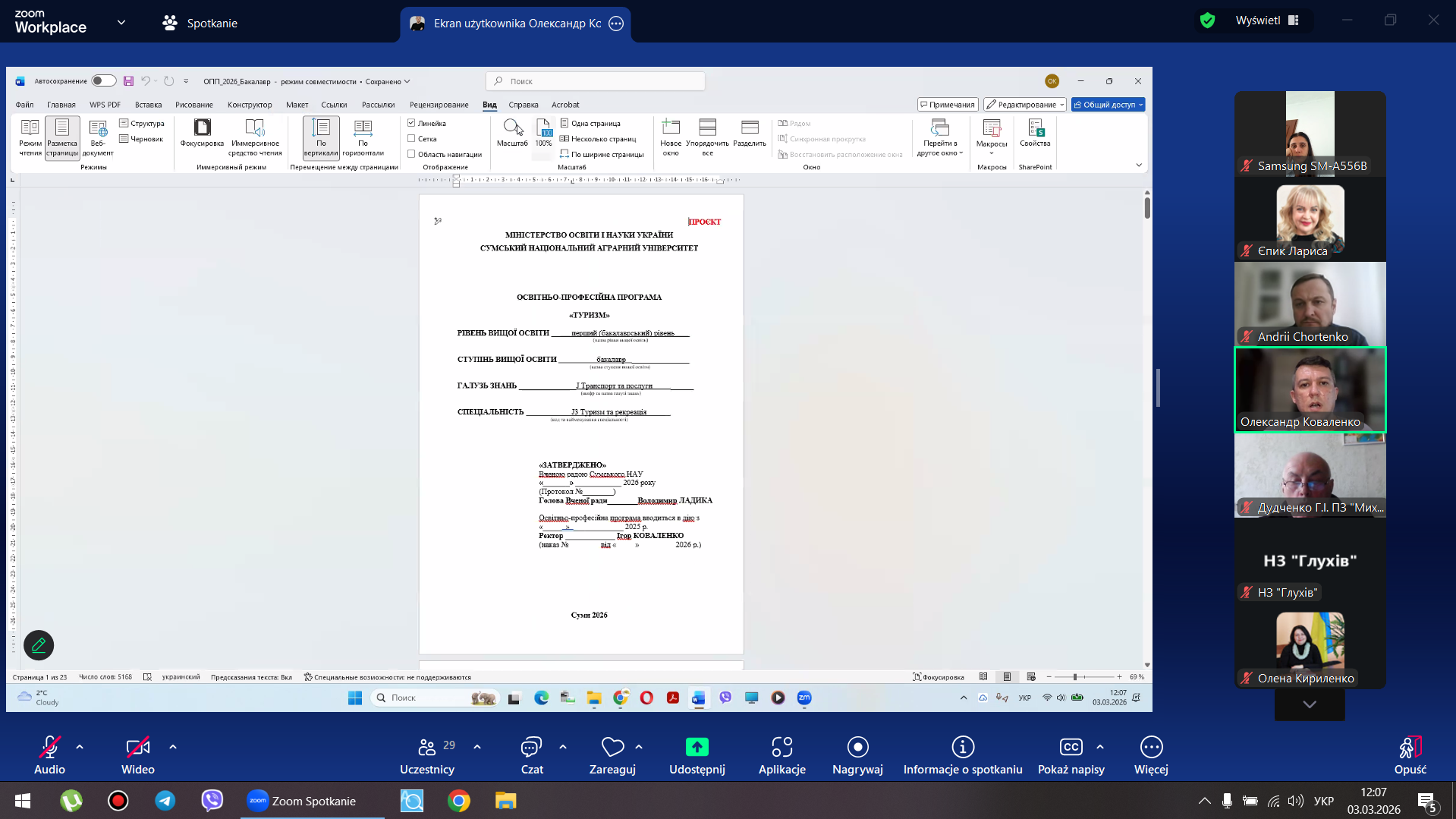Switch to the Spotkanie tab
This screenshot has height=819, width=1456.
pyautogui.click(x=200, y=23)
